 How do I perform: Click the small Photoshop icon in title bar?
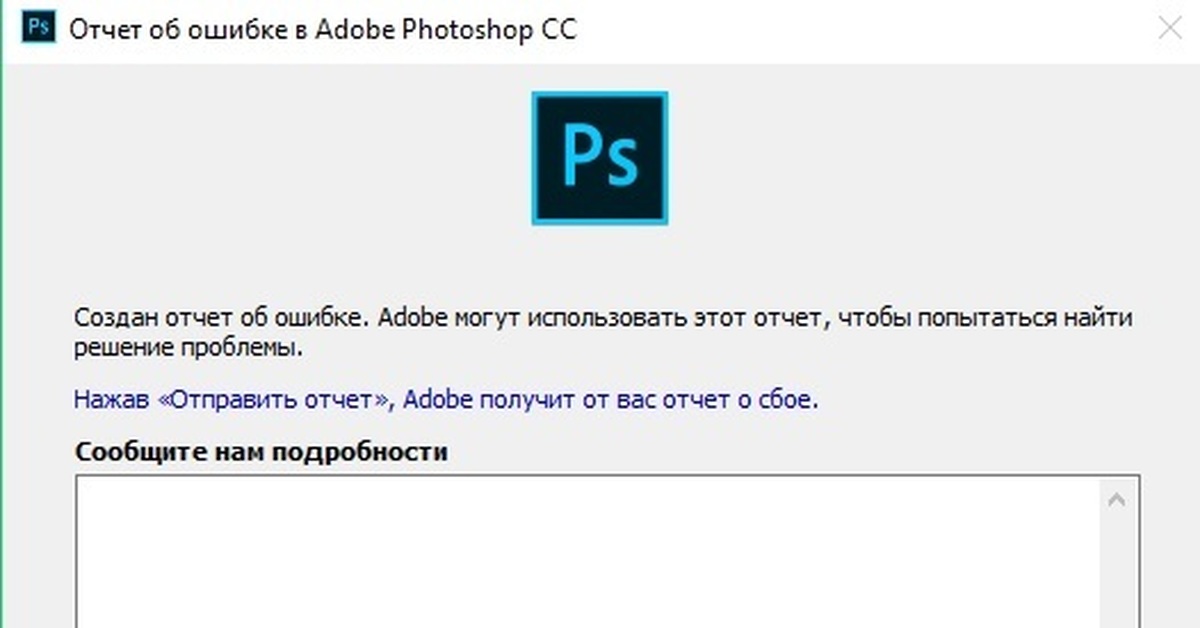click(39, 28)
